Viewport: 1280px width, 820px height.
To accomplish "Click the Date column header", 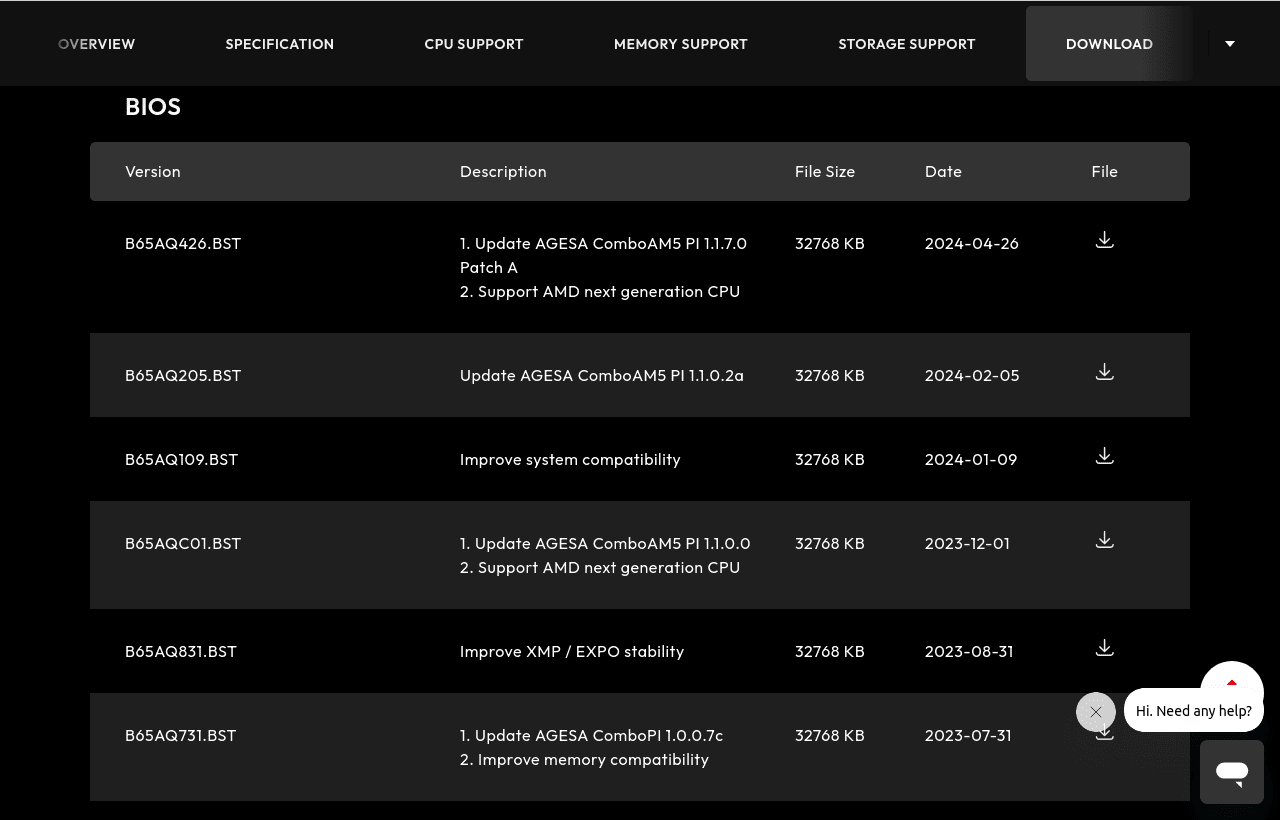I will 943,171.
